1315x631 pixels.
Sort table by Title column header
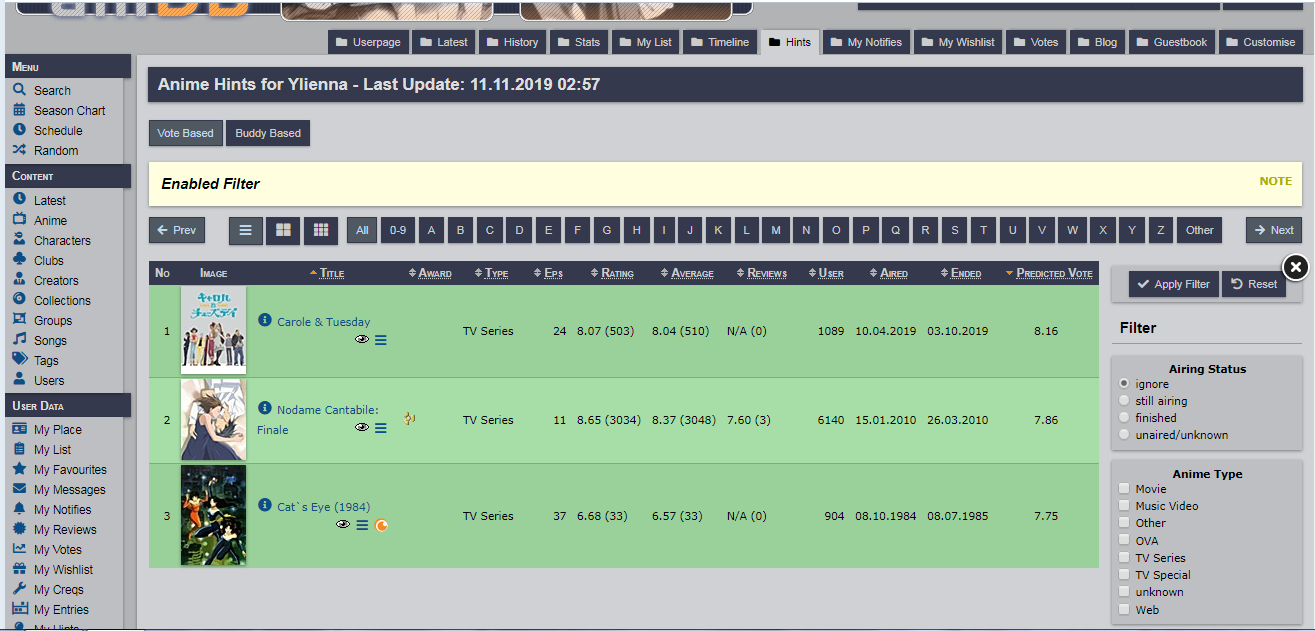[332, 273]
